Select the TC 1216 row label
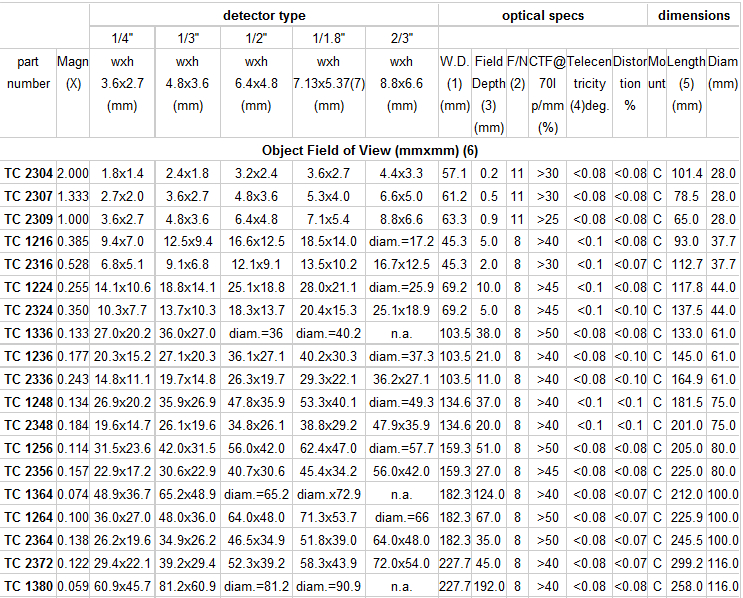Viewport: 743px width, 598px height. click(28, 241)
